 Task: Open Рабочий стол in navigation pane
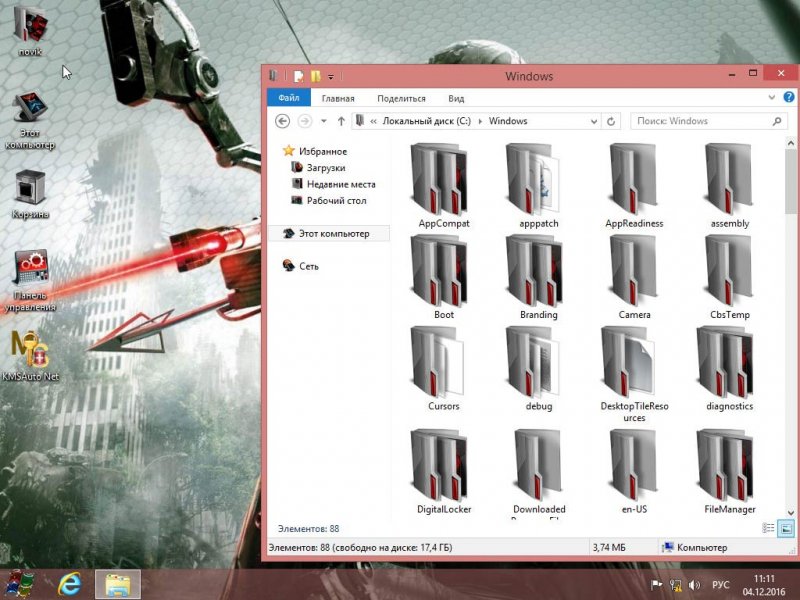(329, 201)
